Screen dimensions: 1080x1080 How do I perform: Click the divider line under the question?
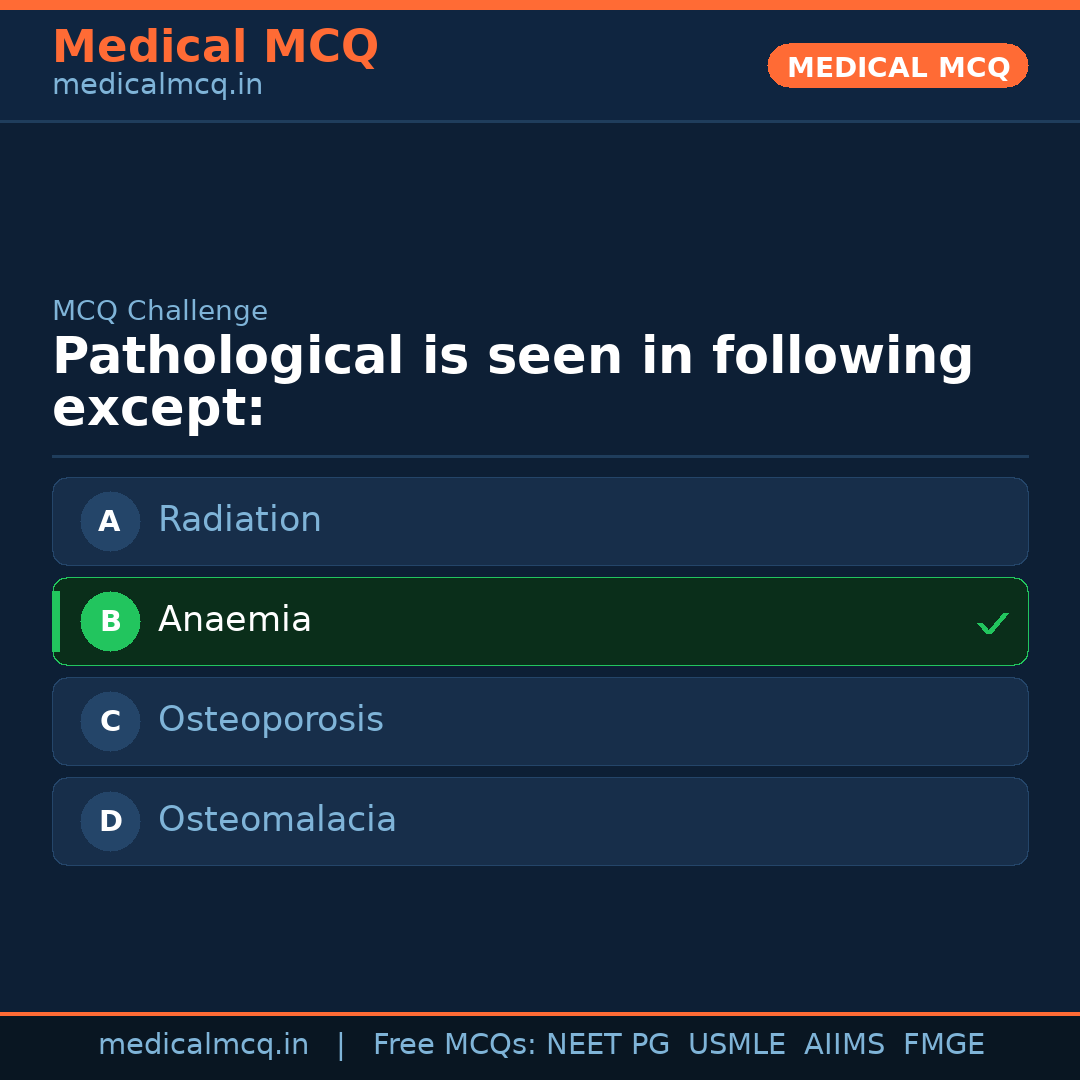tap(540, 457)
